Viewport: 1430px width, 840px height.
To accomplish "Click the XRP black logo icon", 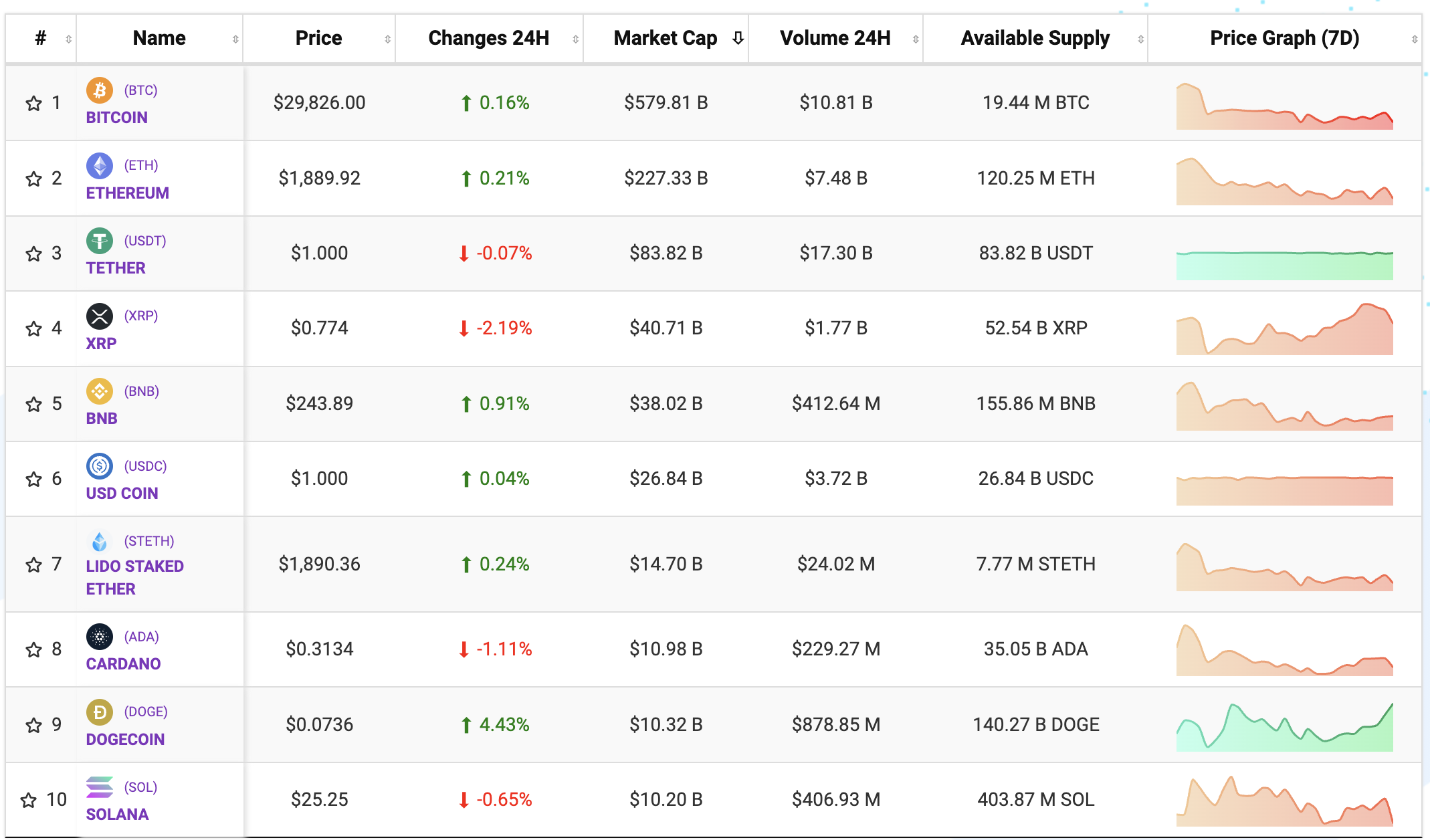I will 100,316.
